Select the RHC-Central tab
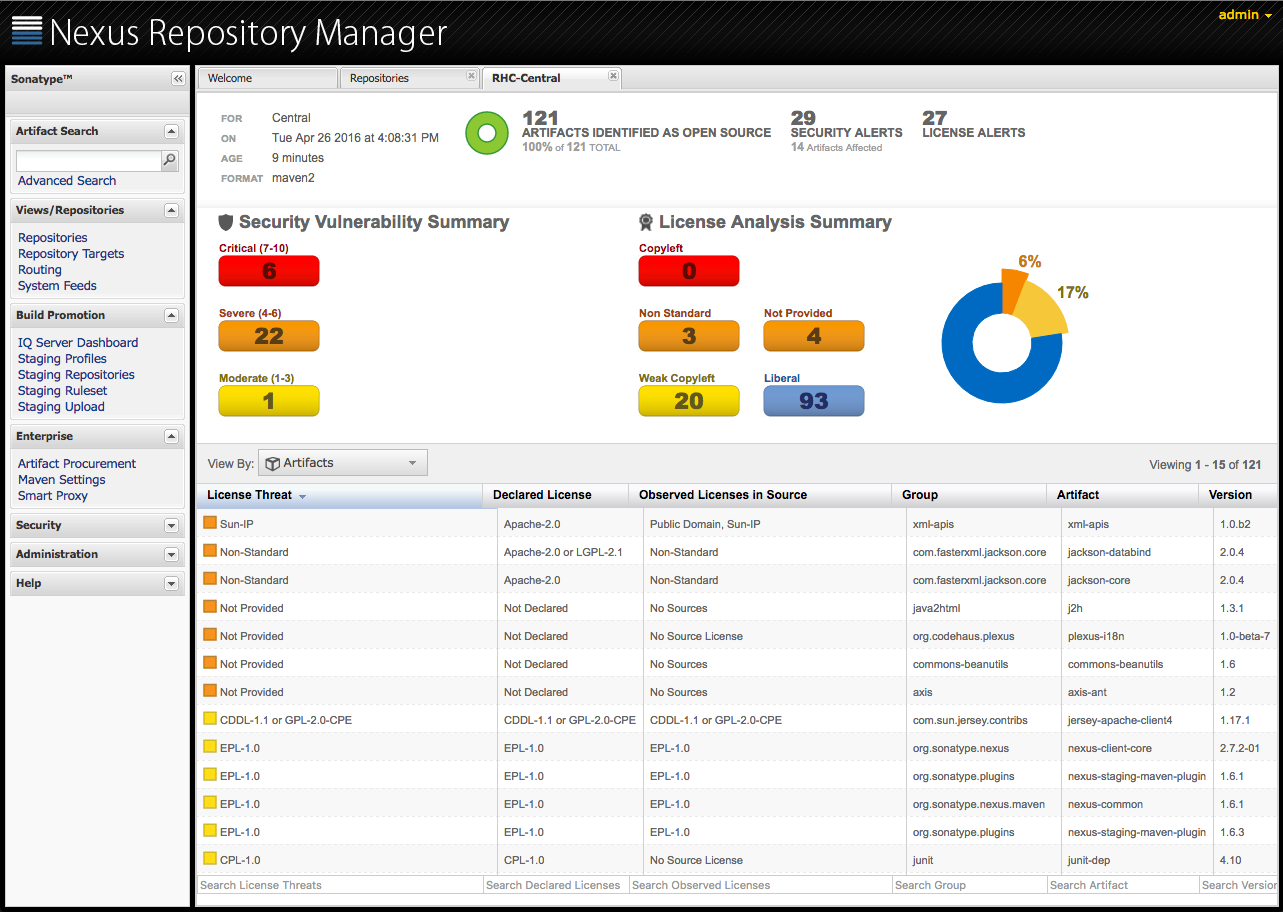 [551, 78]
